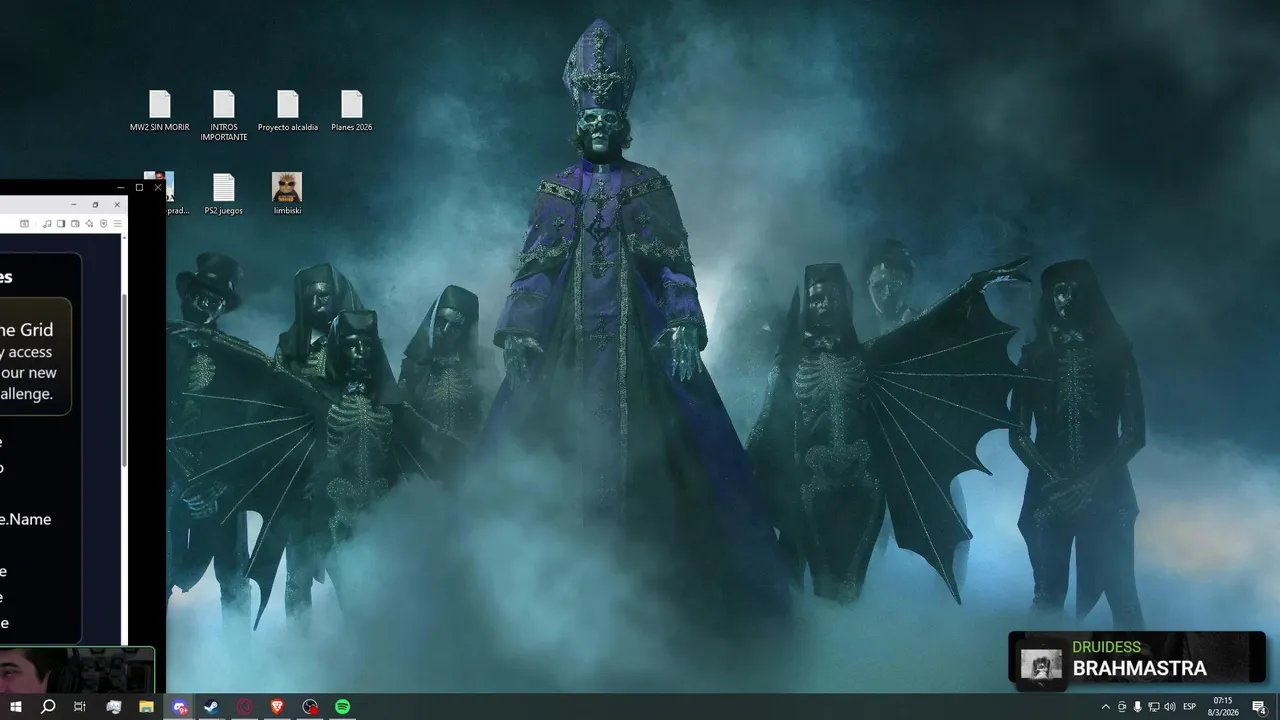Change the ESP input language
Screen dimensions: 1280x720
[x=1190, y=707]
